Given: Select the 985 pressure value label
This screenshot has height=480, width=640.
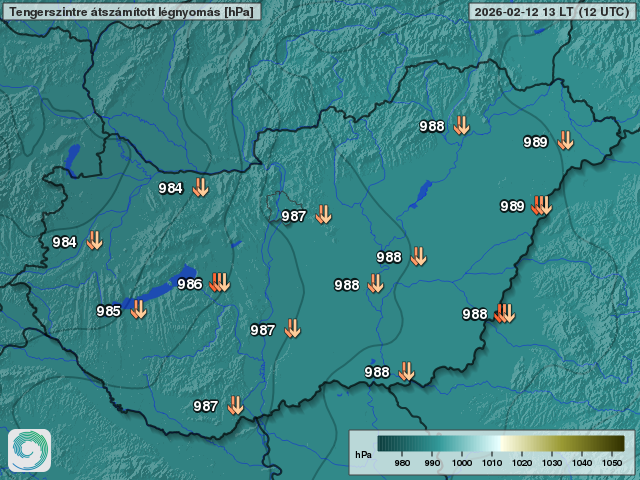Looking at the screenshot, I should pyautogui.click(x=108, y=311).
